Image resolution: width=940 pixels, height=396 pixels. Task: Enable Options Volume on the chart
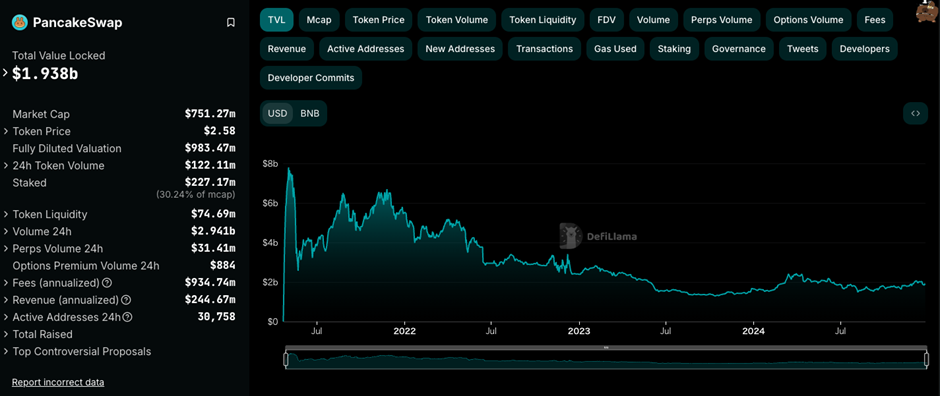808,20
